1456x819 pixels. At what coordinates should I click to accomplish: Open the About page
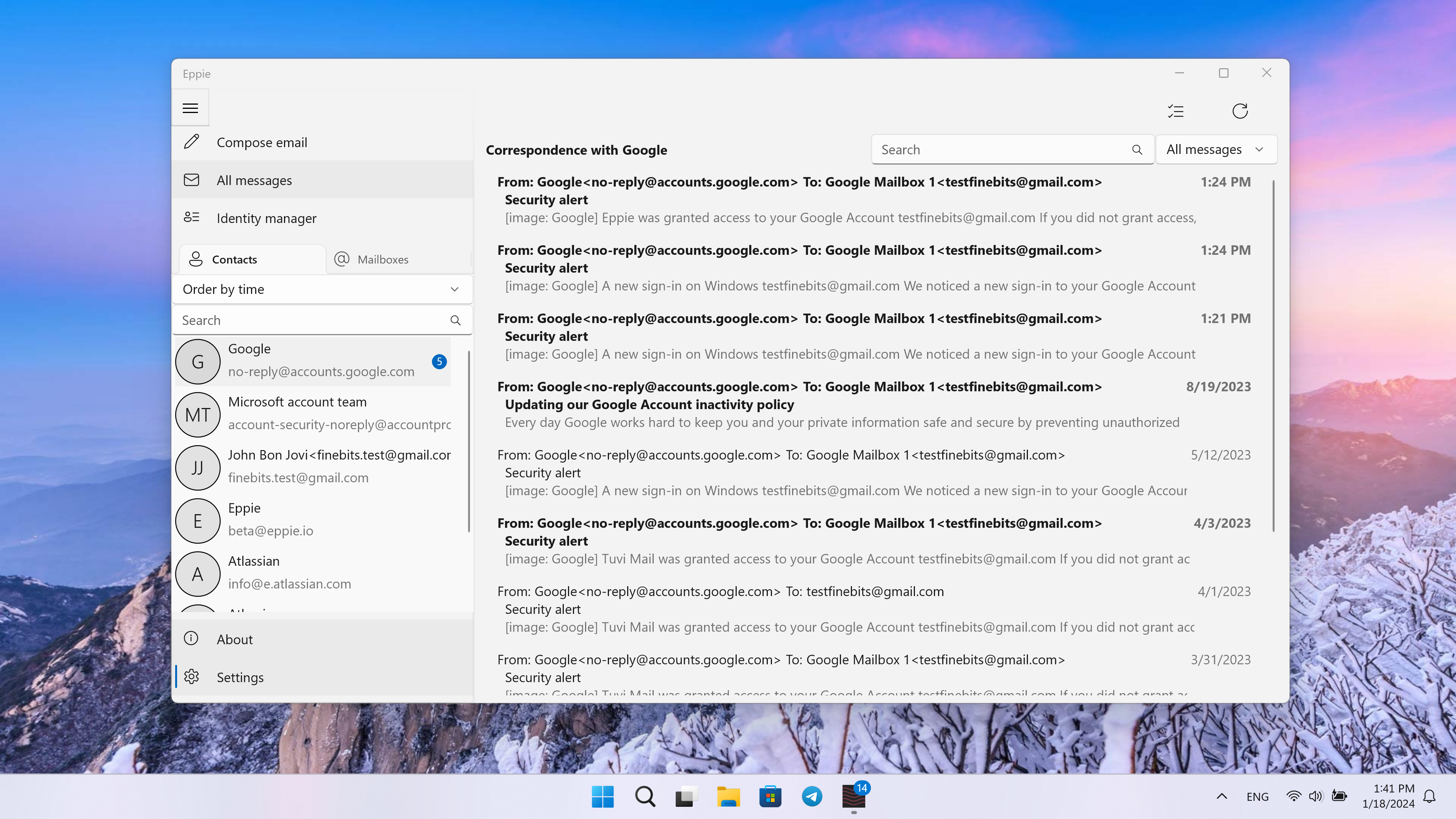coord(235,639)
